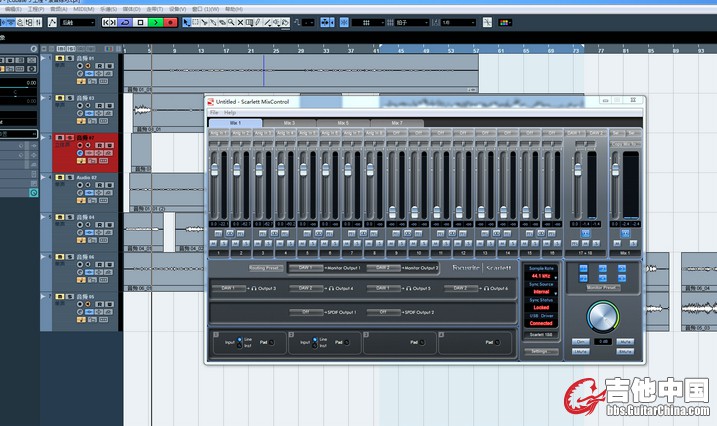The image size is (717, 426).
Task: Select the Play speaker tool
Action: 277,22
